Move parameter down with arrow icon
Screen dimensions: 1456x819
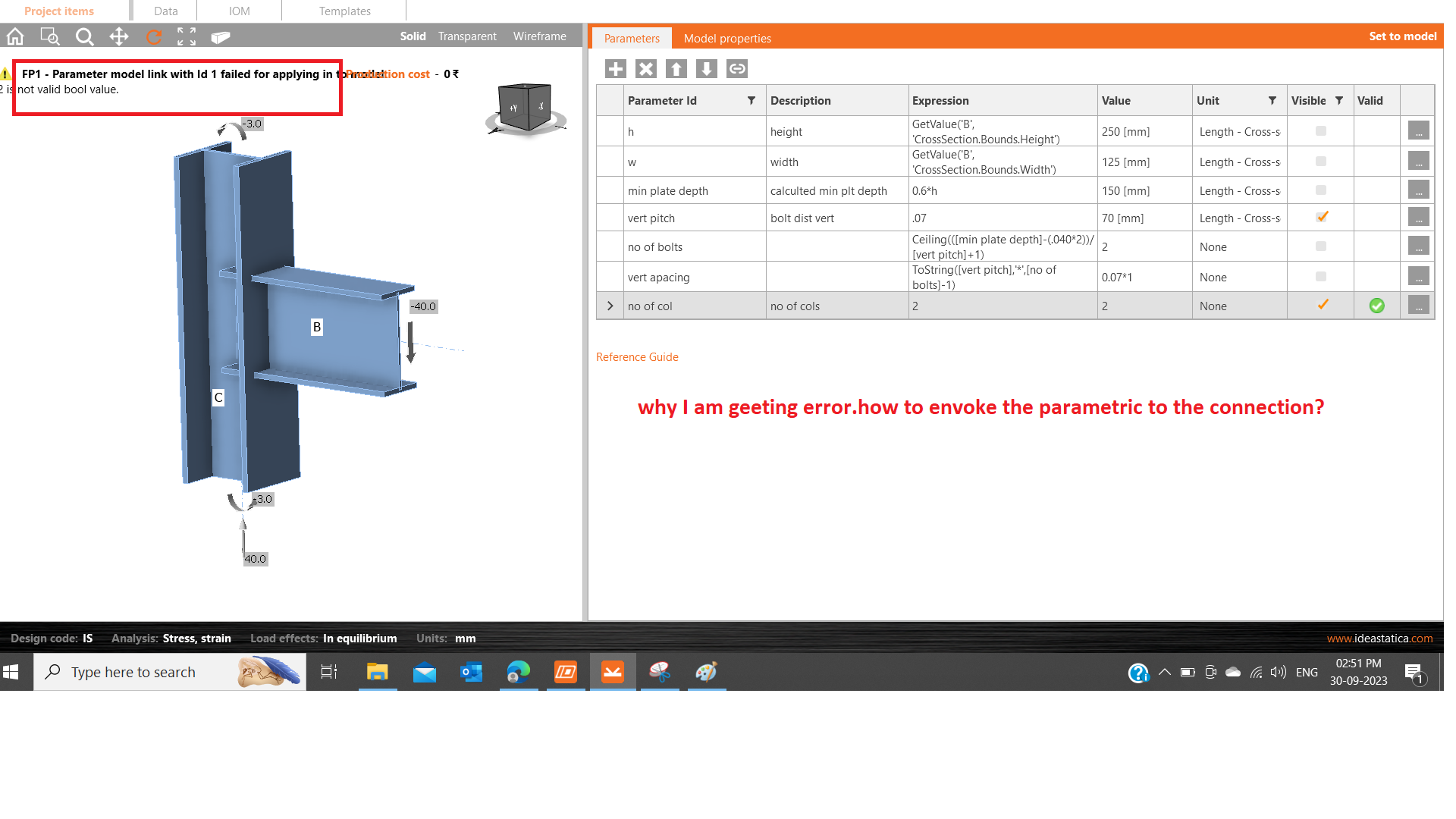tap(707, 69)
